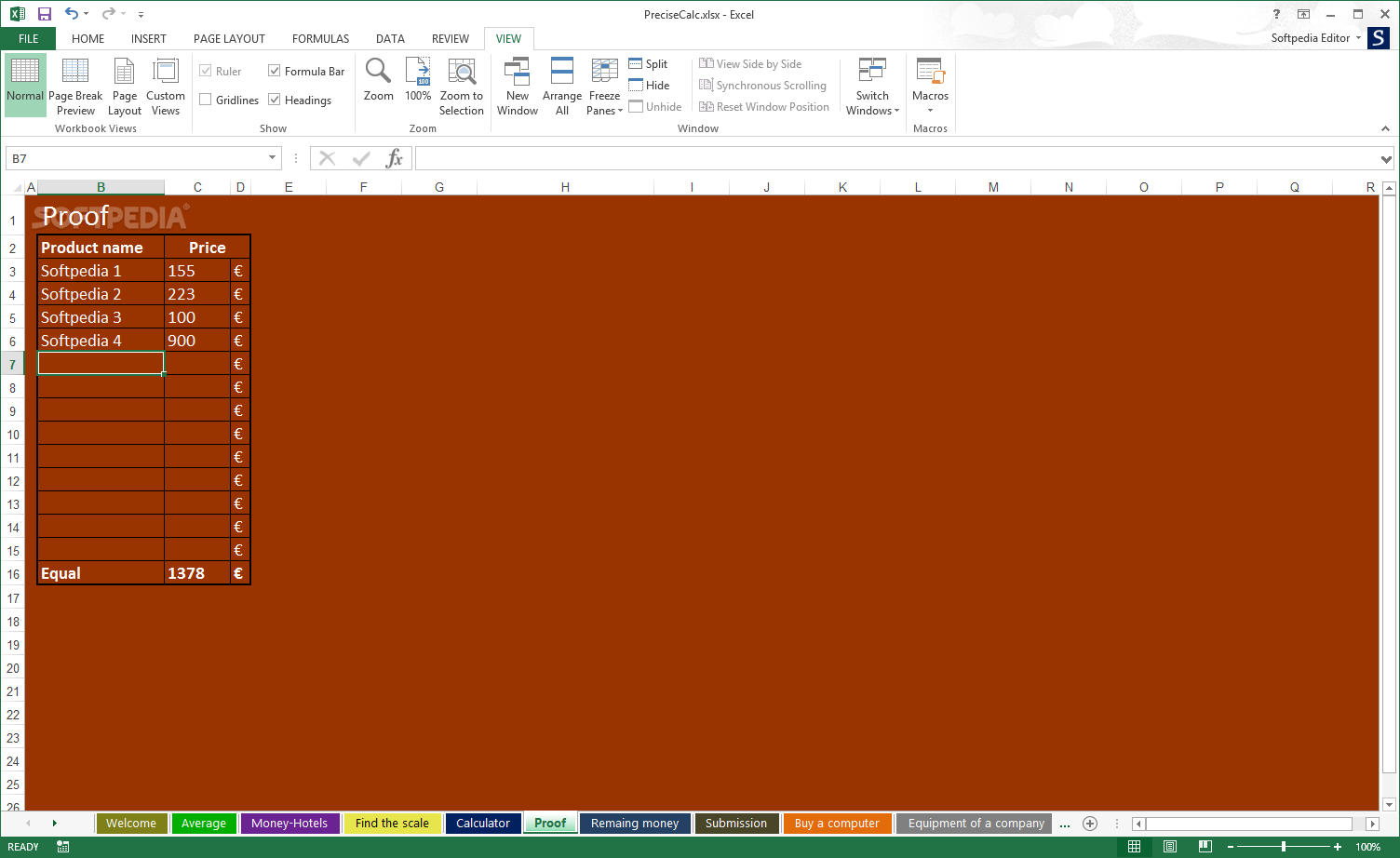This screenshot has height=858, width=1400.
Task: Open the Money-Hotels sheet tab
Action: point(289,824)
